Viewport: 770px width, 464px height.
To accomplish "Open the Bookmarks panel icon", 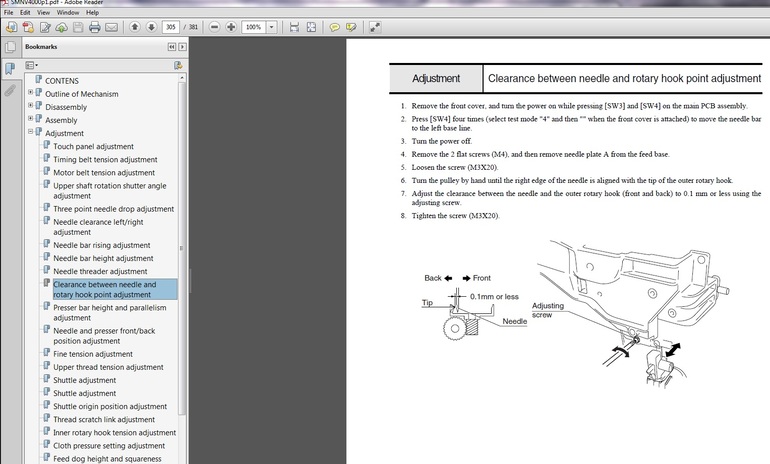I will tap(10, 69).
